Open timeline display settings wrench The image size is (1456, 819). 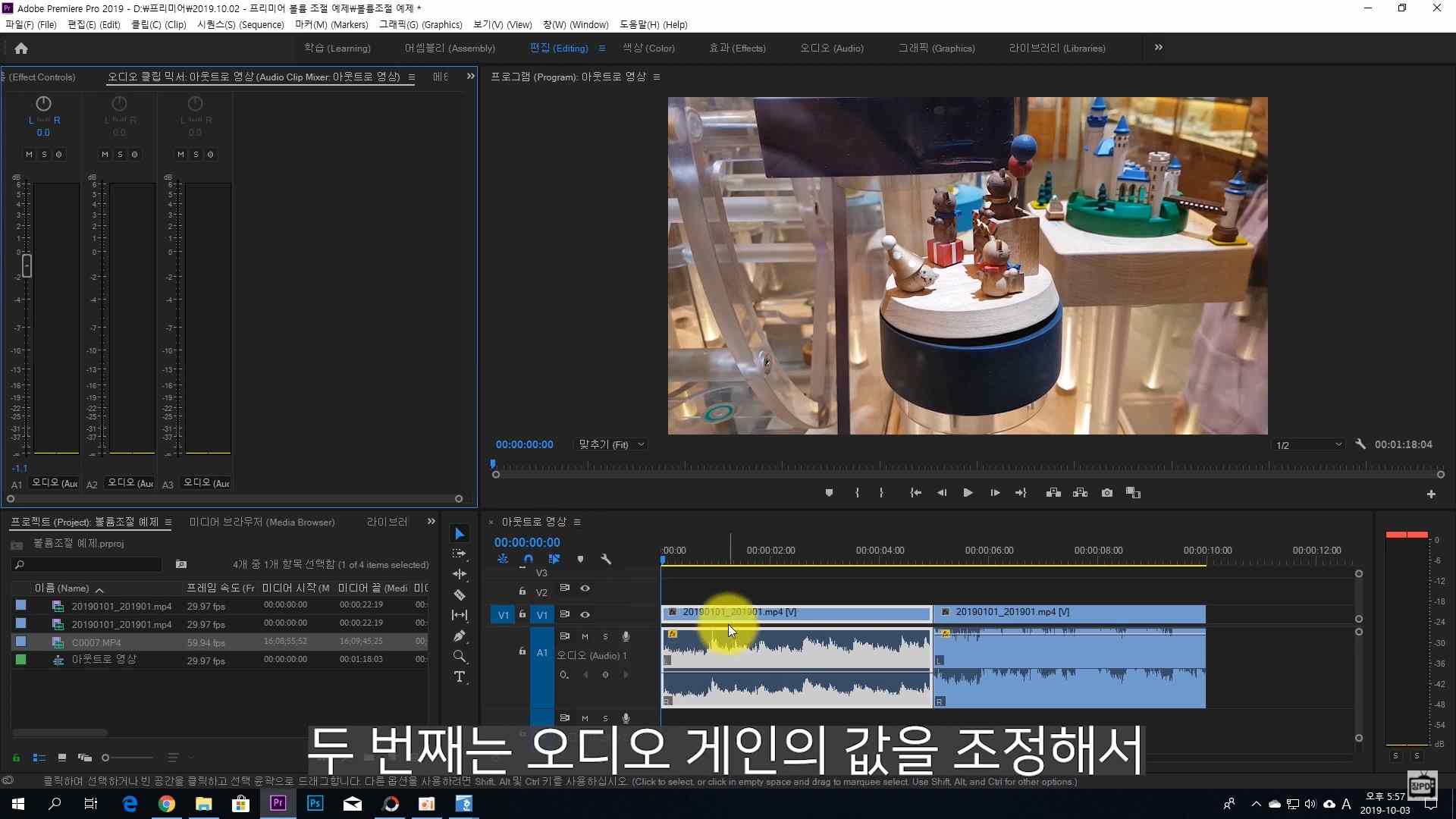pos(606,560)
